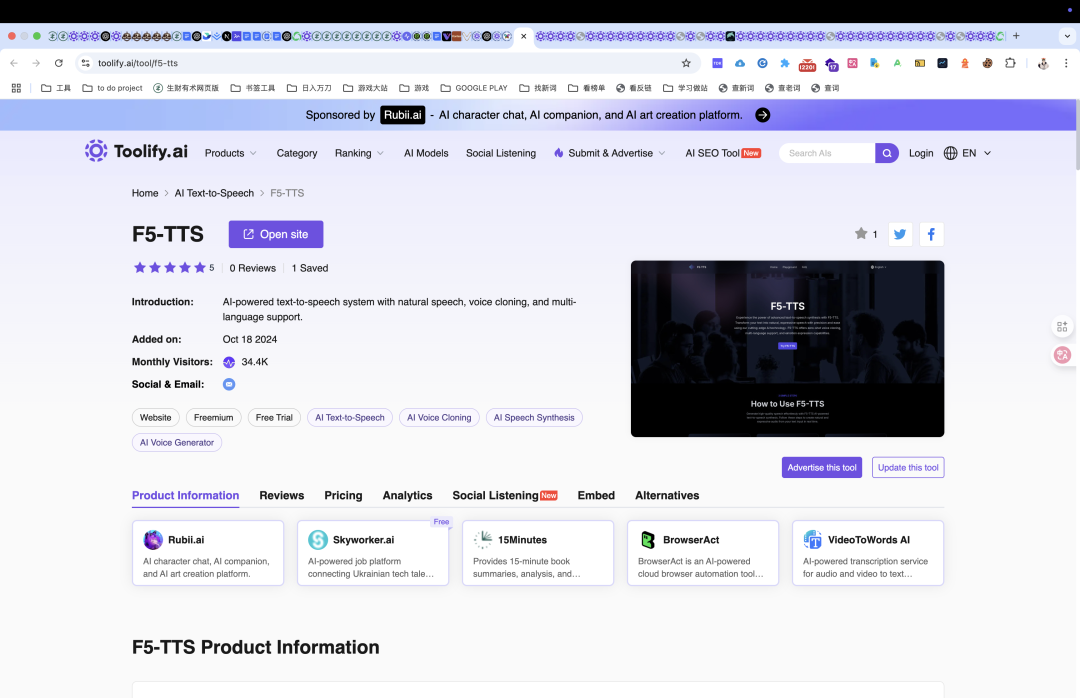Image resolution: width=1080 pixels, height=698 pixels.
Task: Expand the Ranking dropdown
Action: coord(360,153)
